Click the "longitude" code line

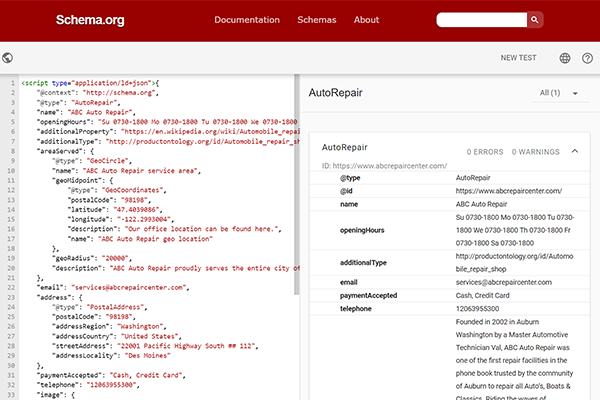click(121, 219)
